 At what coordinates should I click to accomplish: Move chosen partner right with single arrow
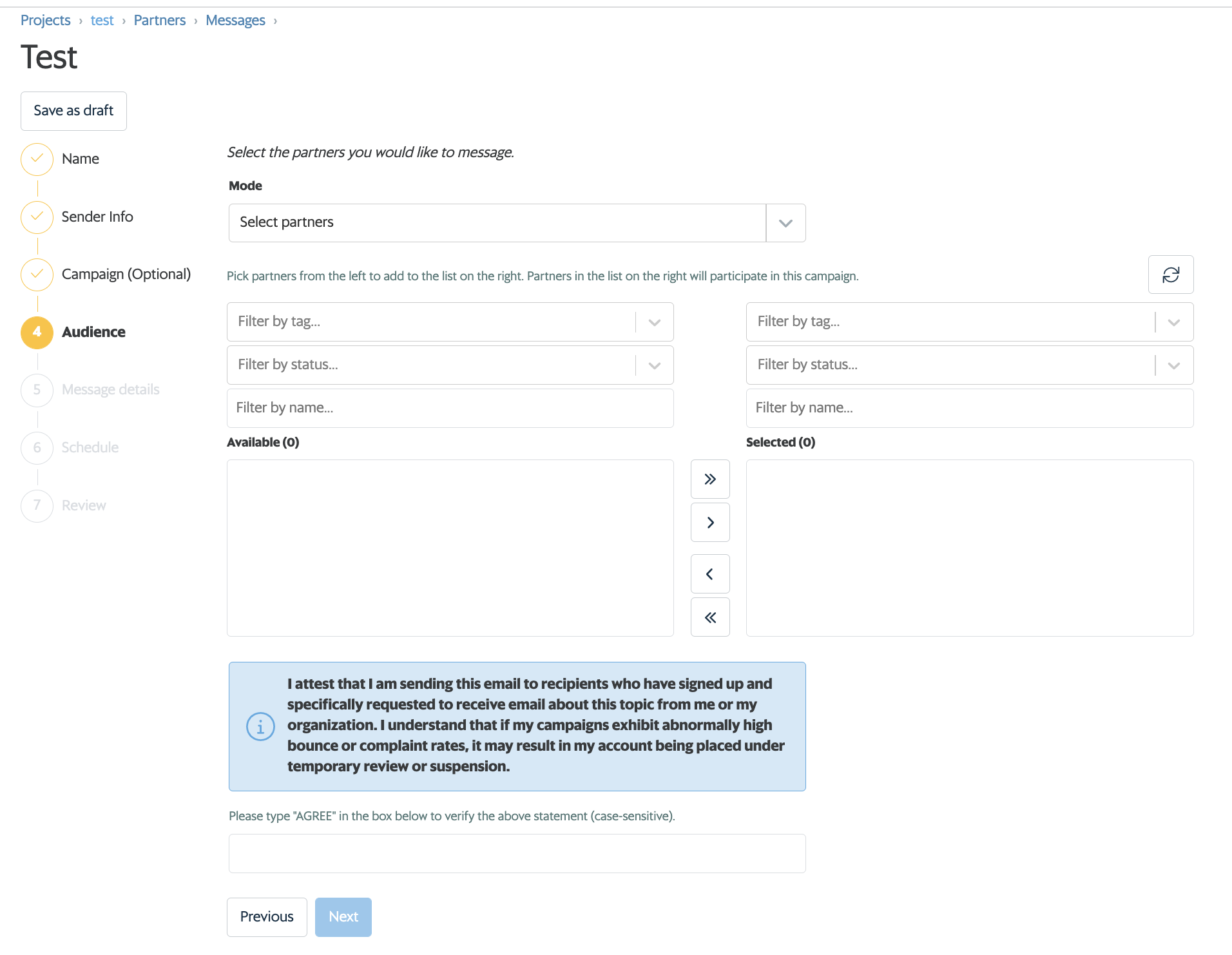pos(710,523)
